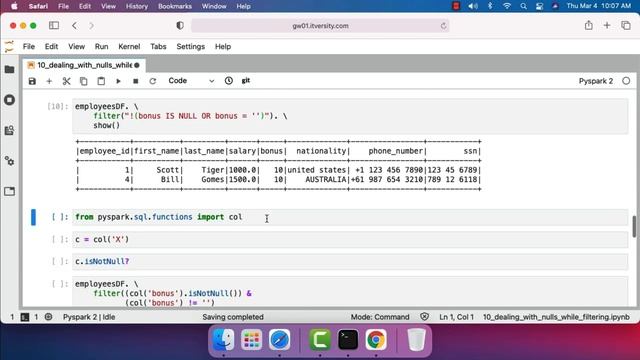Show the Safari tab overview icon

coord(626,25)
